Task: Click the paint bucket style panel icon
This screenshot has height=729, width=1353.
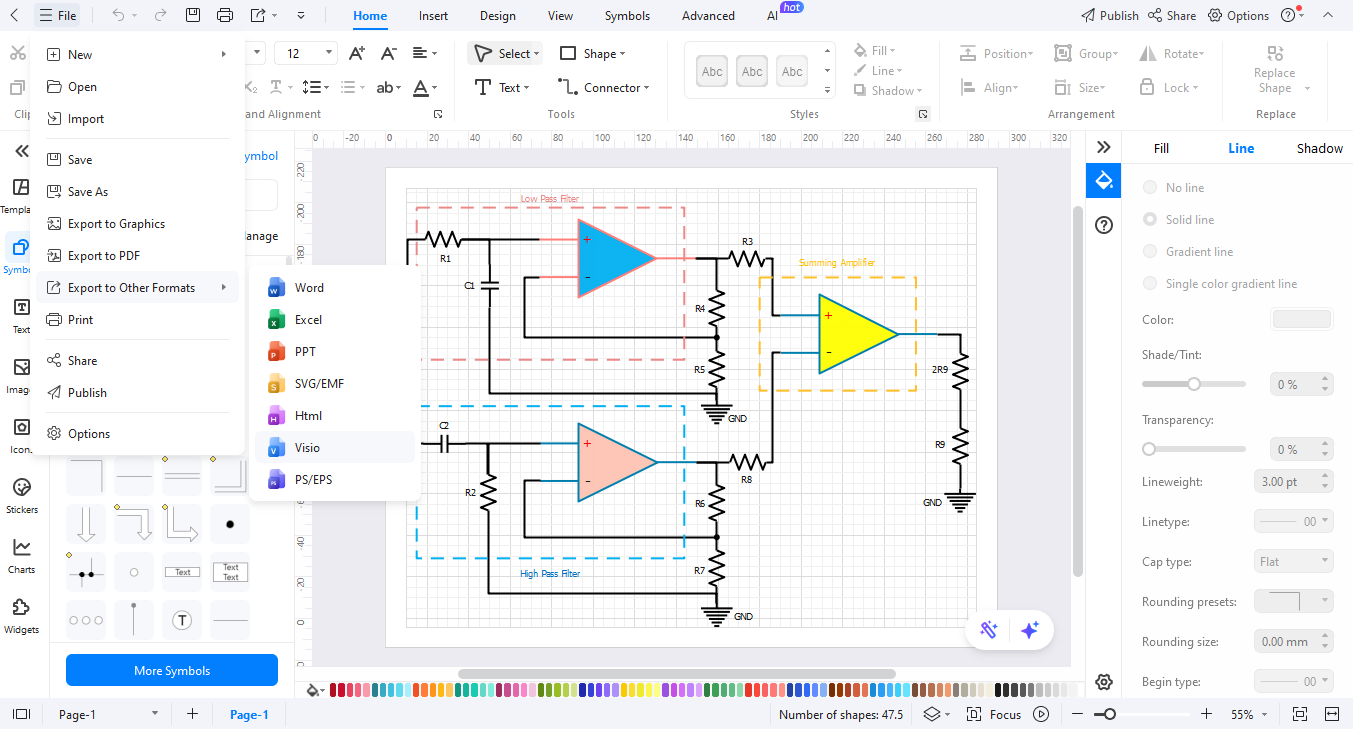Action: pos(1104,181)
